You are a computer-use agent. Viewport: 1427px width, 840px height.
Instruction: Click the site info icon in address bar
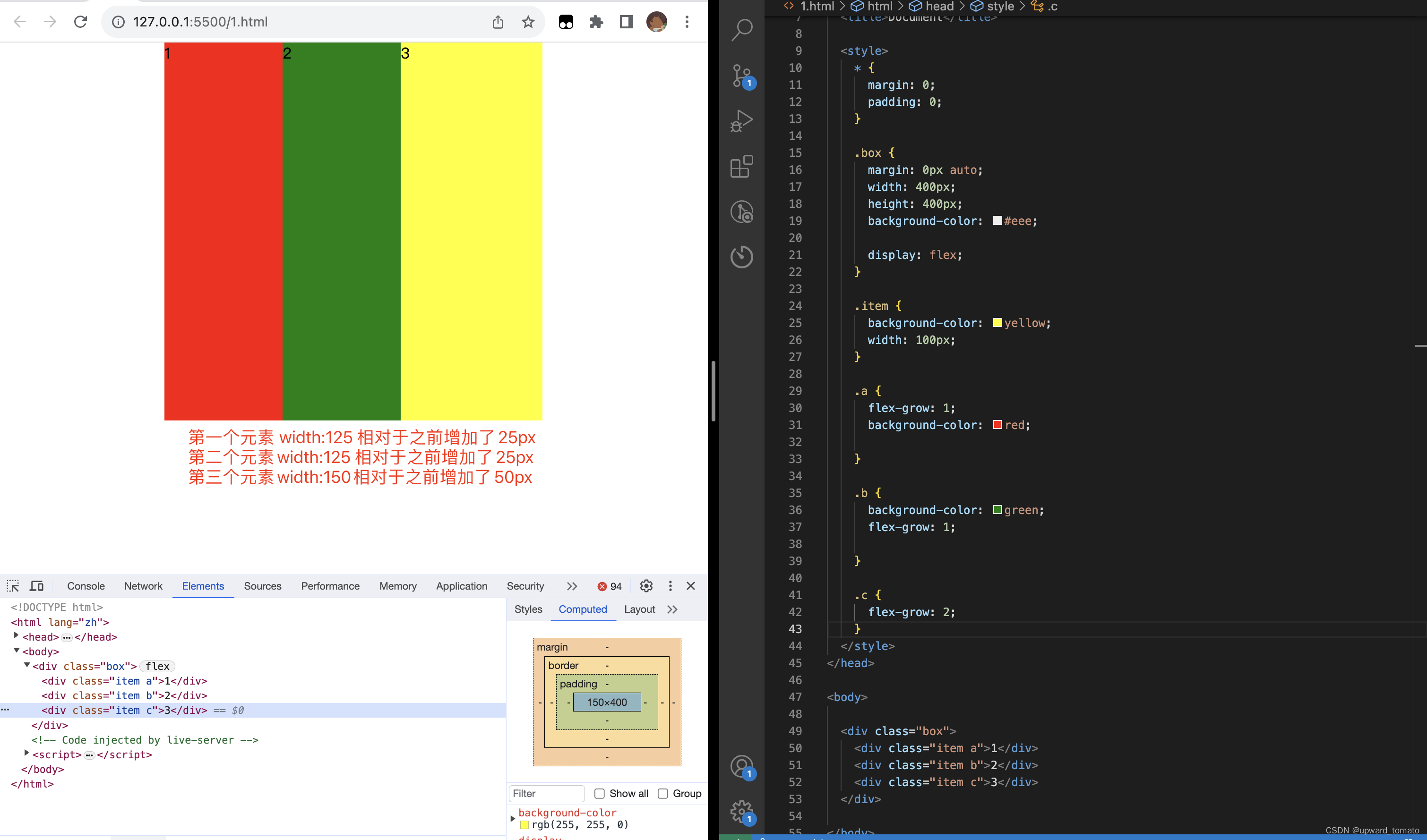pyautogui.click(x=118, y=22)
